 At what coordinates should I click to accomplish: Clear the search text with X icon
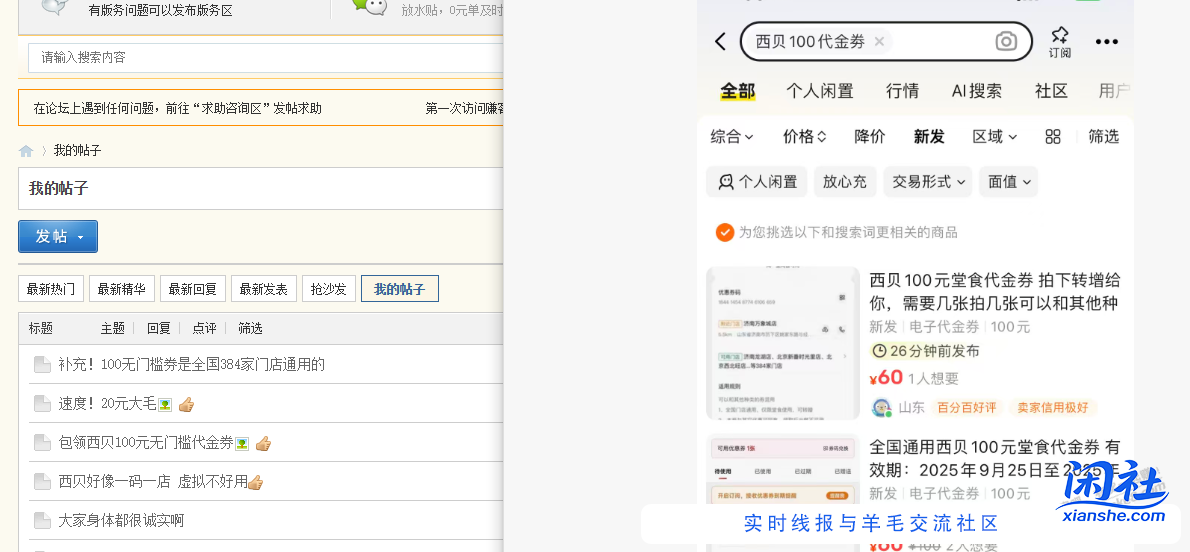(879, 42)
